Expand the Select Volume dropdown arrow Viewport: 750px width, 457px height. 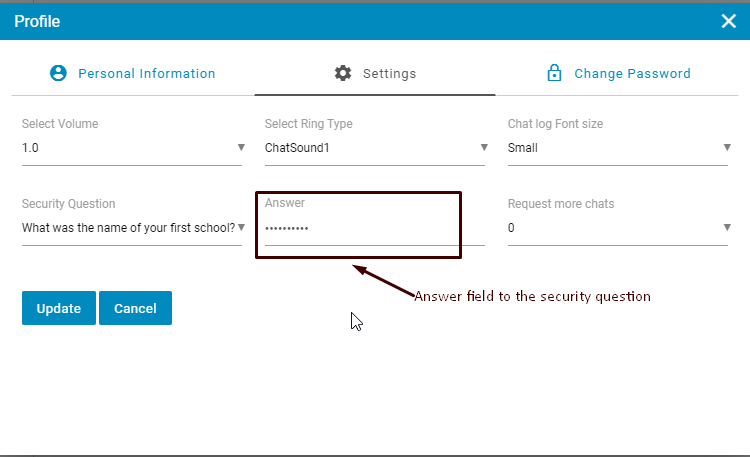240,148
